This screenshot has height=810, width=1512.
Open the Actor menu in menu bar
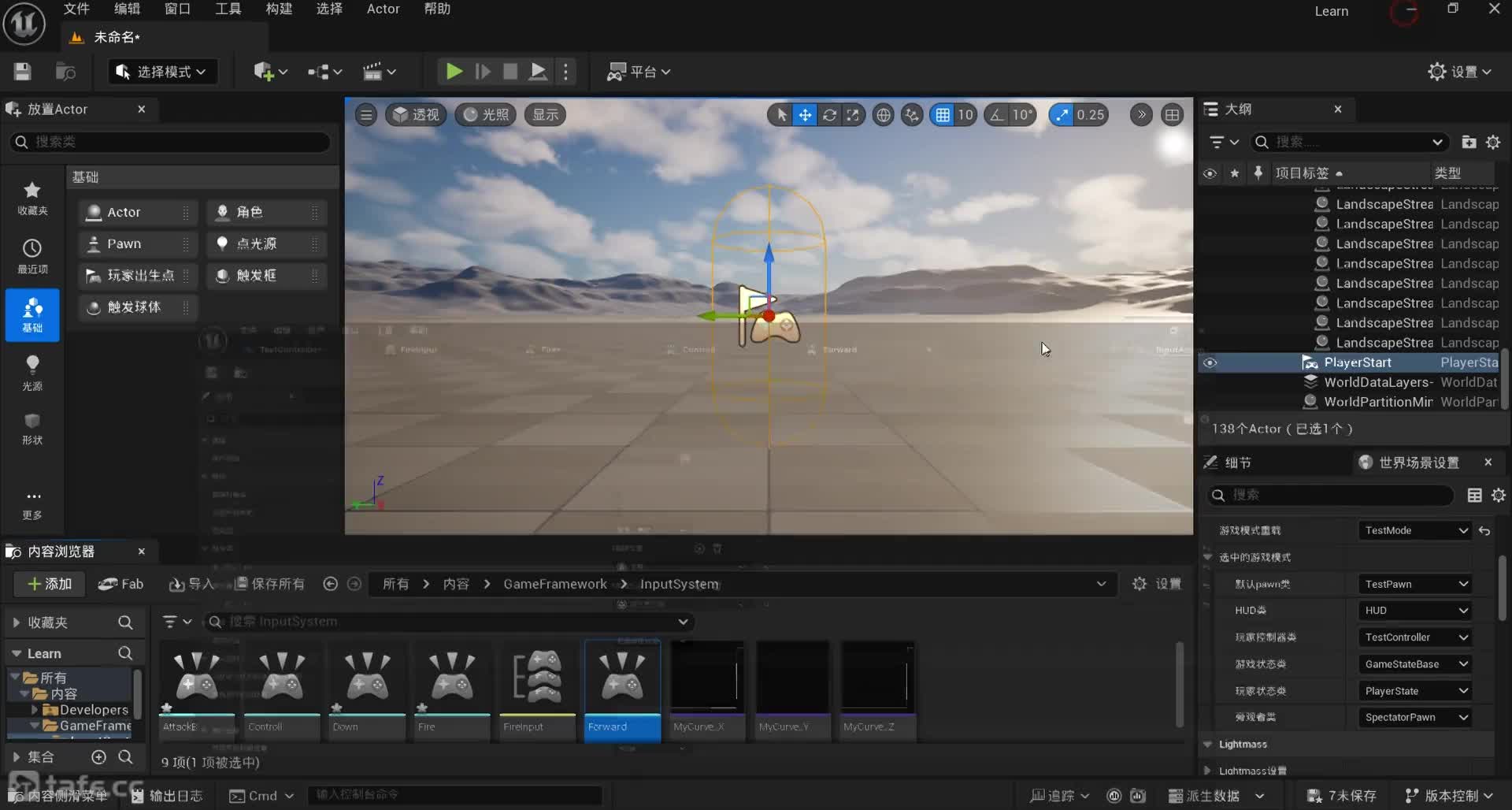383,9
